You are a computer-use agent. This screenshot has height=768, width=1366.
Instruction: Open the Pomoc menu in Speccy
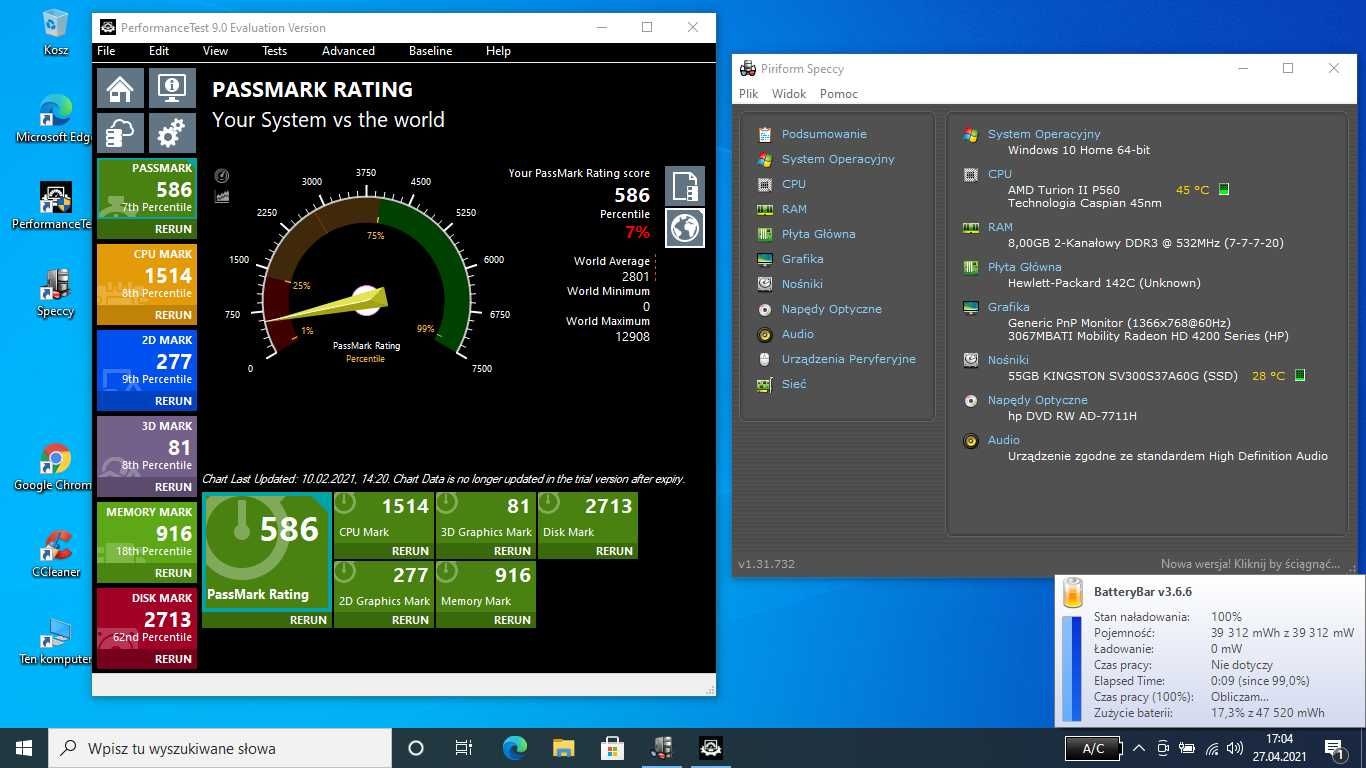839,94
